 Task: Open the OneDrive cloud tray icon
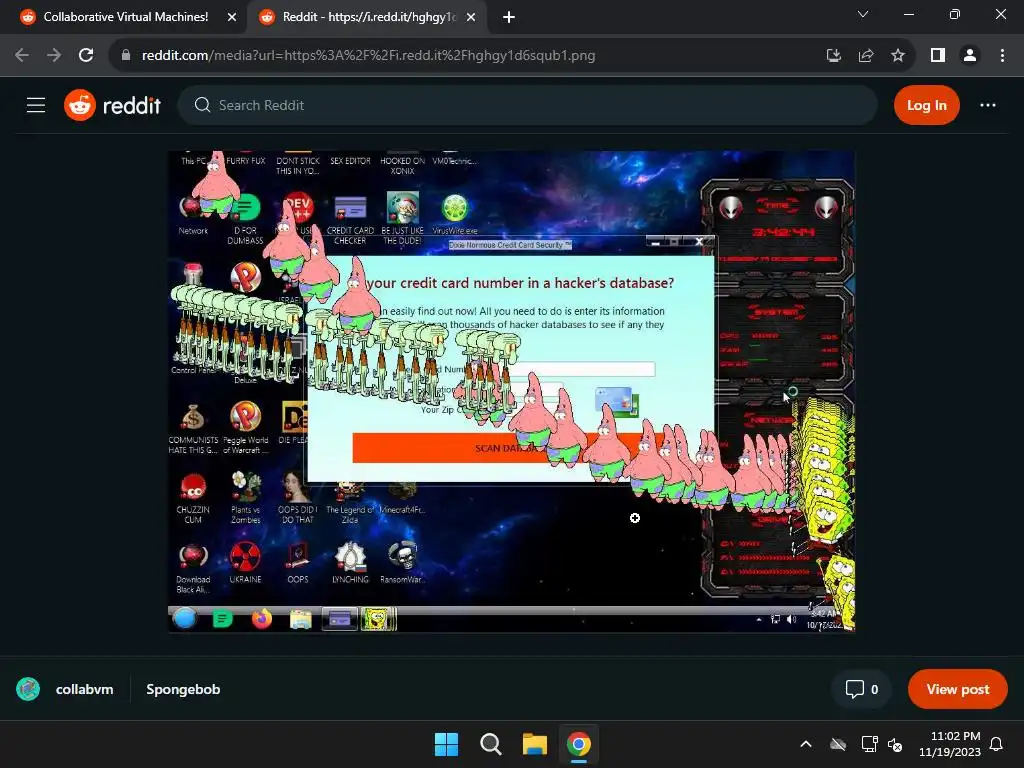(838, 744)
